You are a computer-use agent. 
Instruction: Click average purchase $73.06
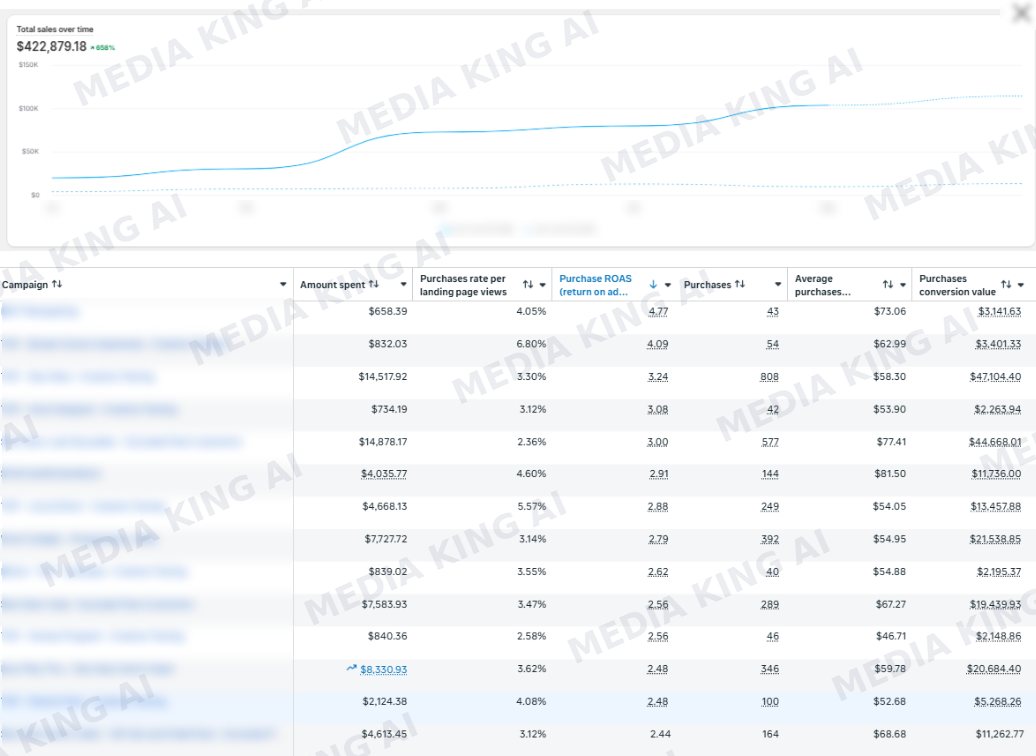(890, 311)
